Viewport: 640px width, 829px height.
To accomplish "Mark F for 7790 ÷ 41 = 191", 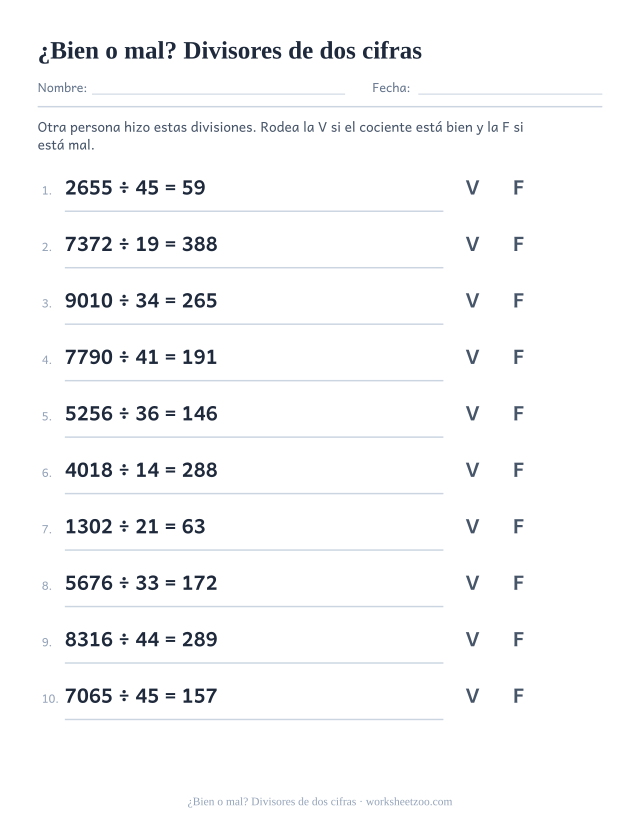I will point(518,357).
